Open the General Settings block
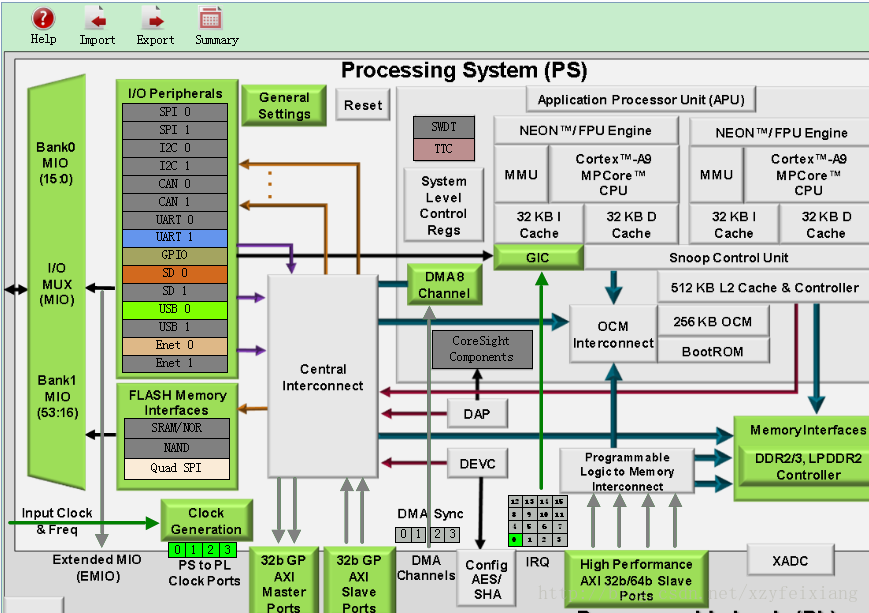 pyautogui.click(x=284, y=105)
